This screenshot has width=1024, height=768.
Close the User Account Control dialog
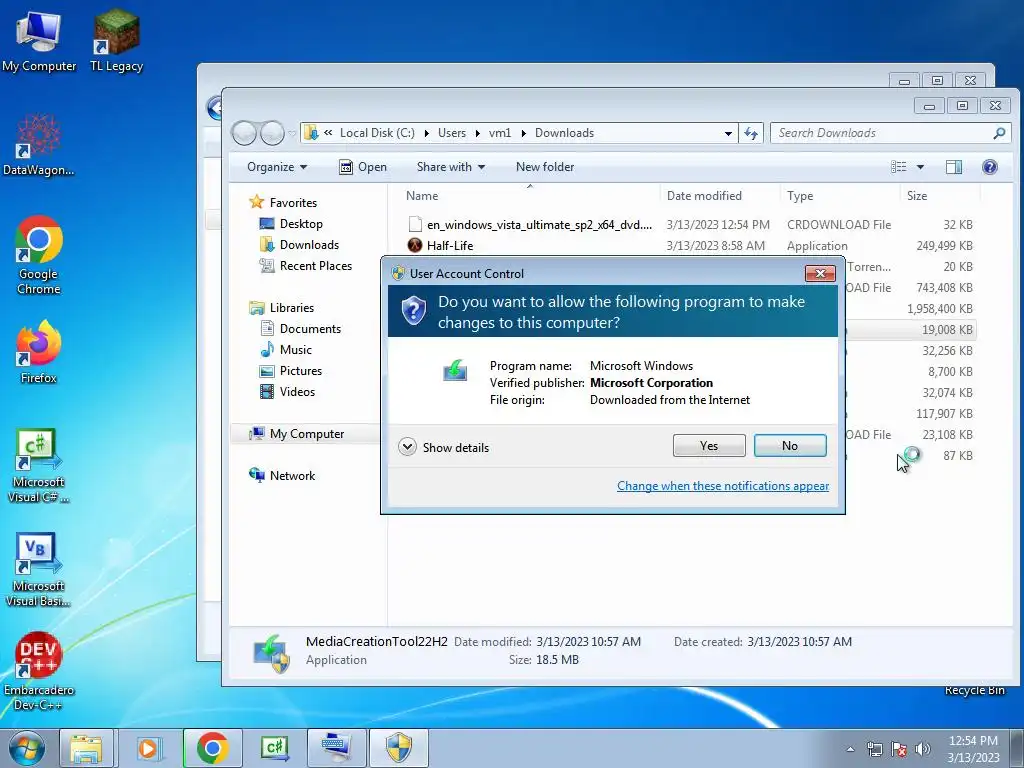pos(820,274)
